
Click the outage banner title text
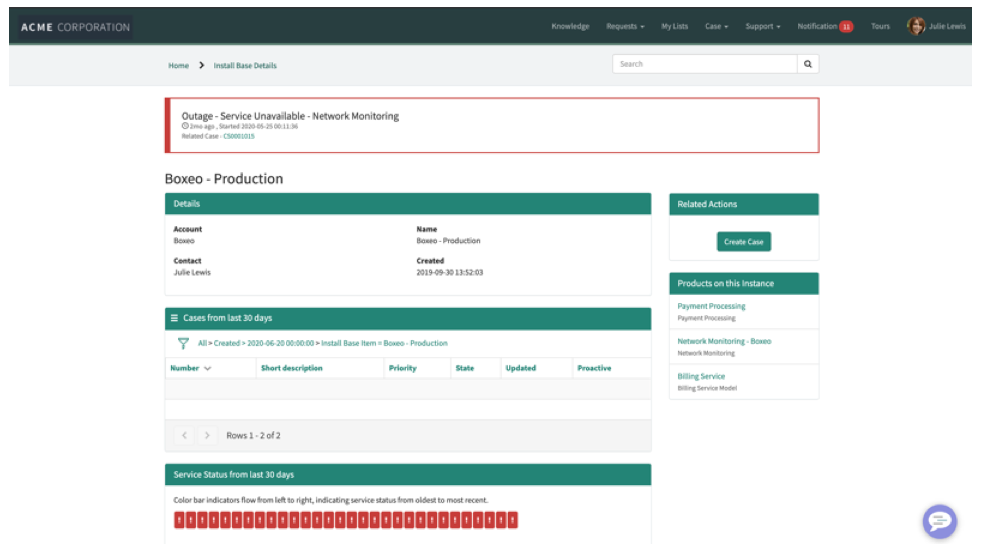(290, 116)
